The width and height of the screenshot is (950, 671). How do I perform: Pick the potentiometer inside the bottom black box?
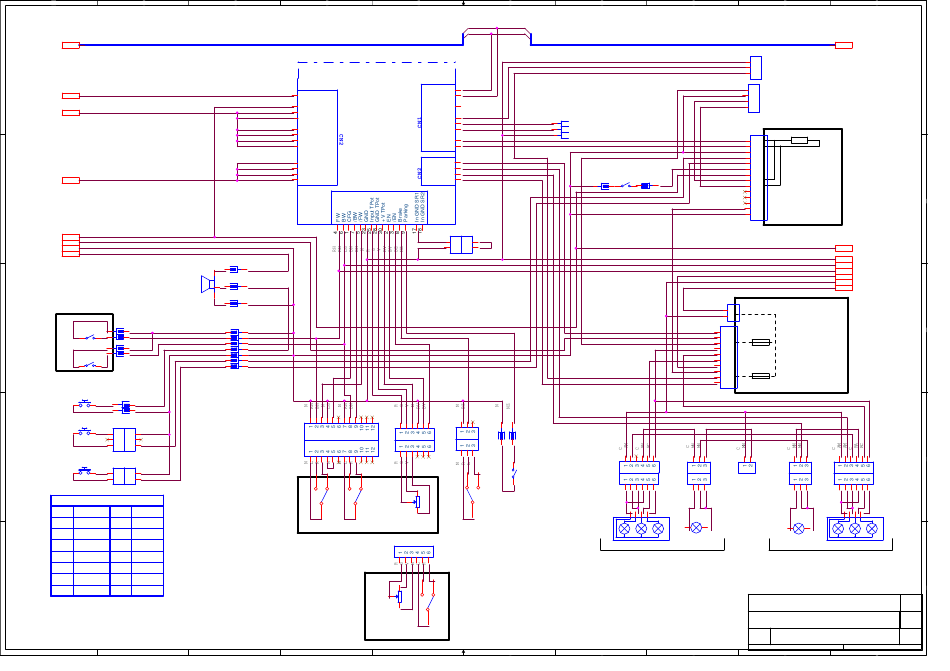point(399,597)
